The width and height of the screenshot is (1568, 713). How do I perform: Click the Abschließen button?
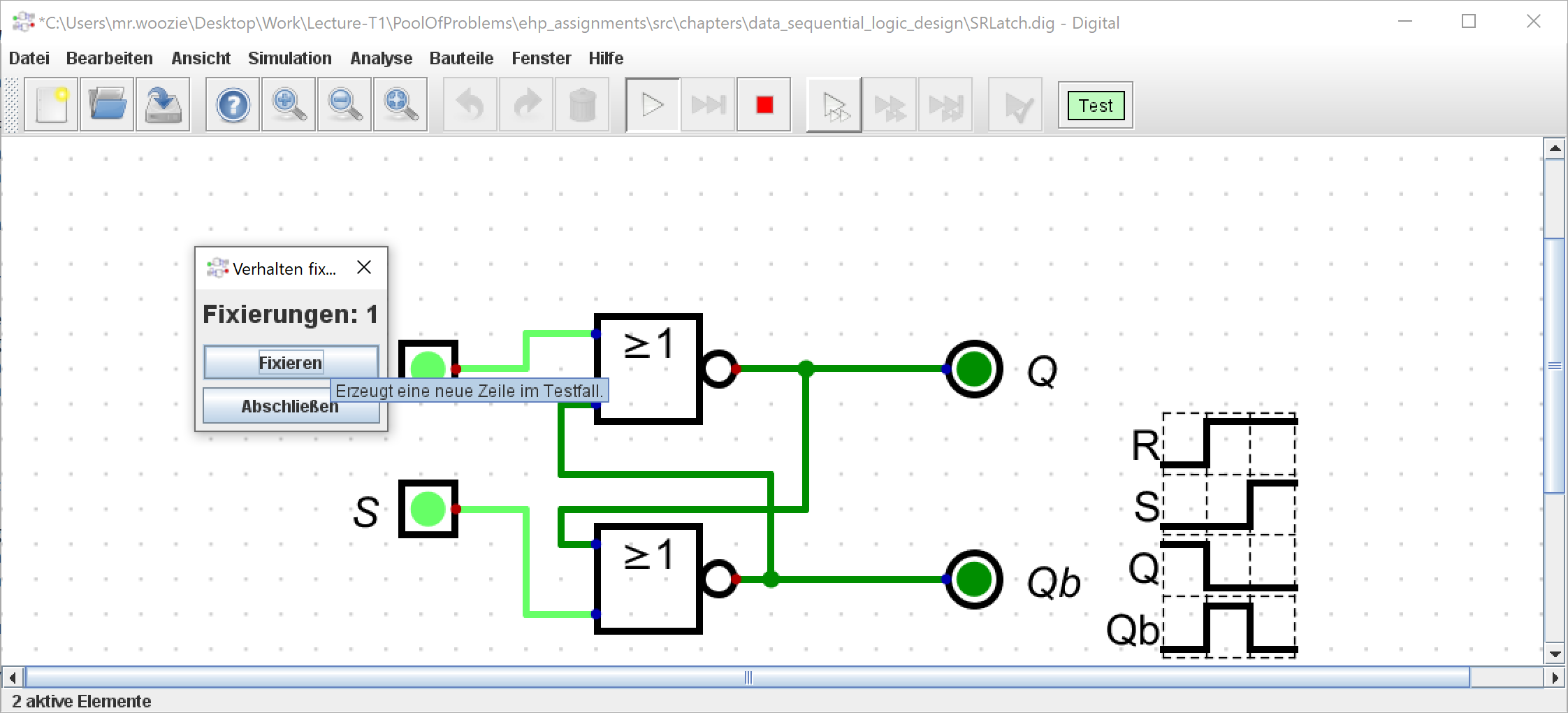[291, 406]
